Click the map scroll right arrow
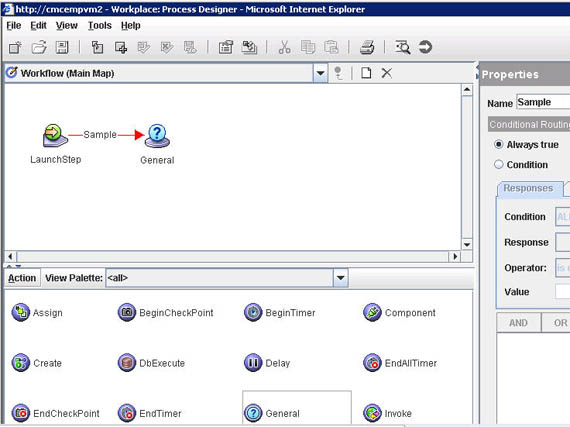570x427 pixels. 455,257
